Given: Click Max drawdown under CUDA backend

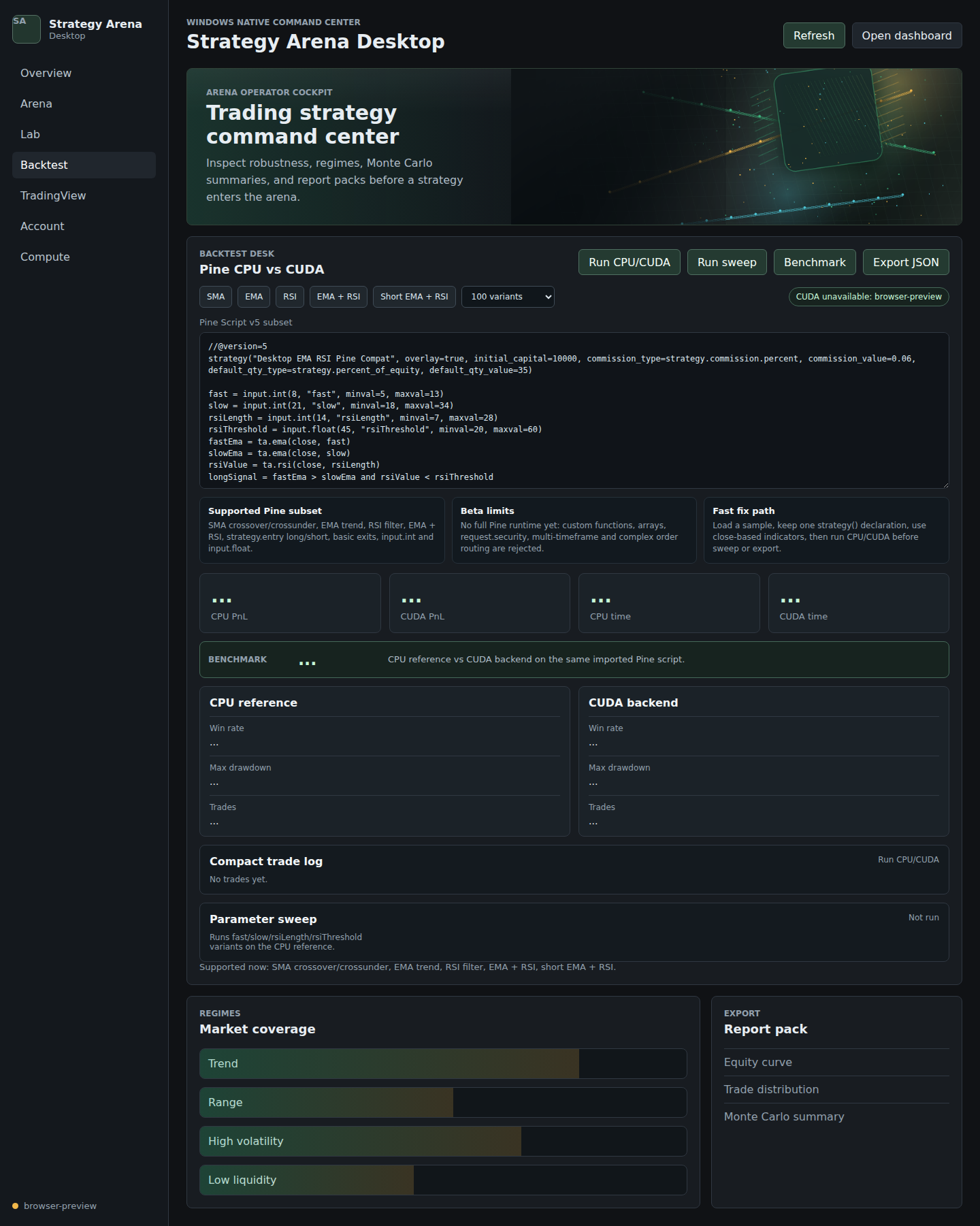Looking at the screenshot, I should click(619, 768).
